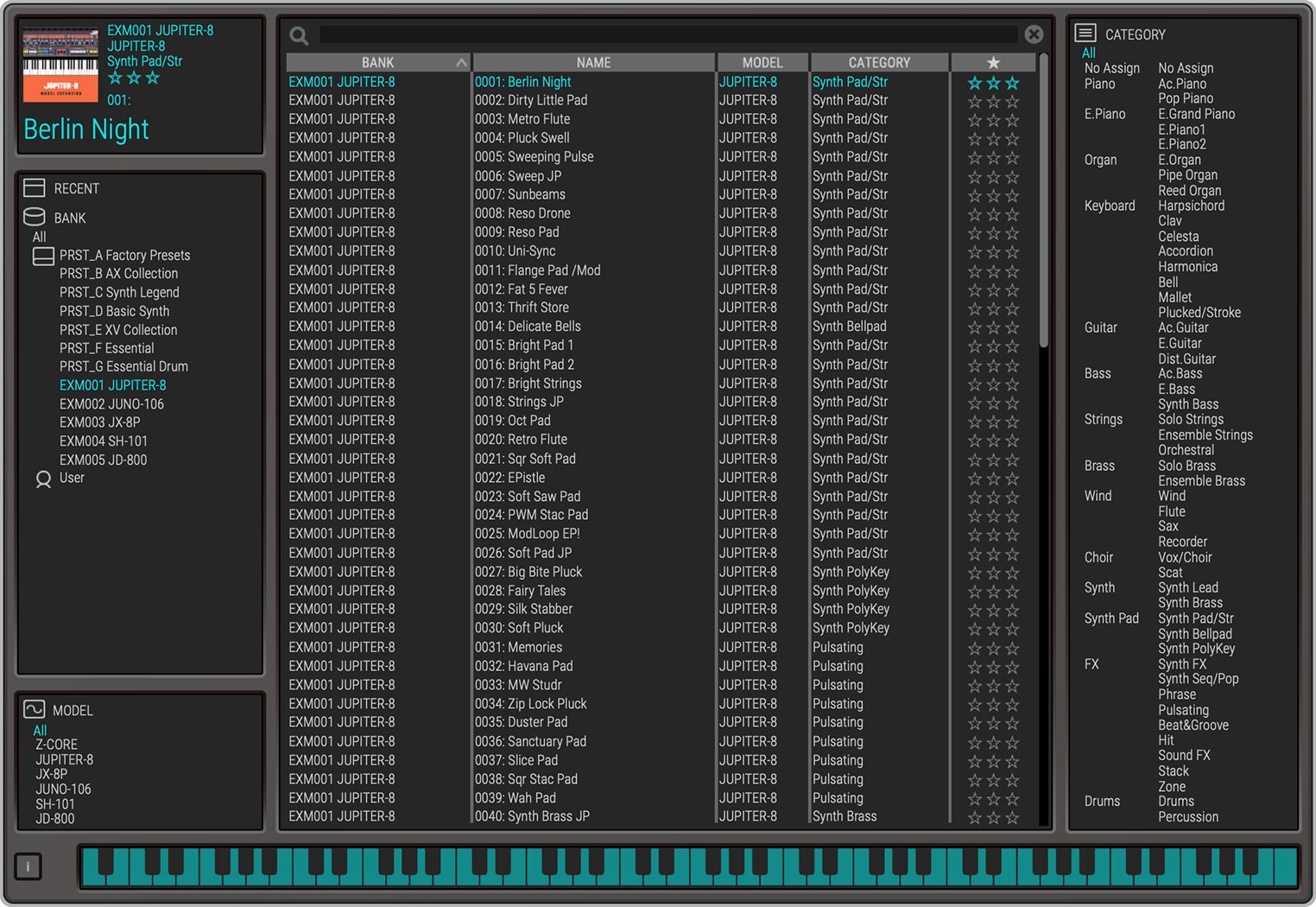Filter category by Percussion
Viewport: 1316px width, 907px height.
(1188, 816)
